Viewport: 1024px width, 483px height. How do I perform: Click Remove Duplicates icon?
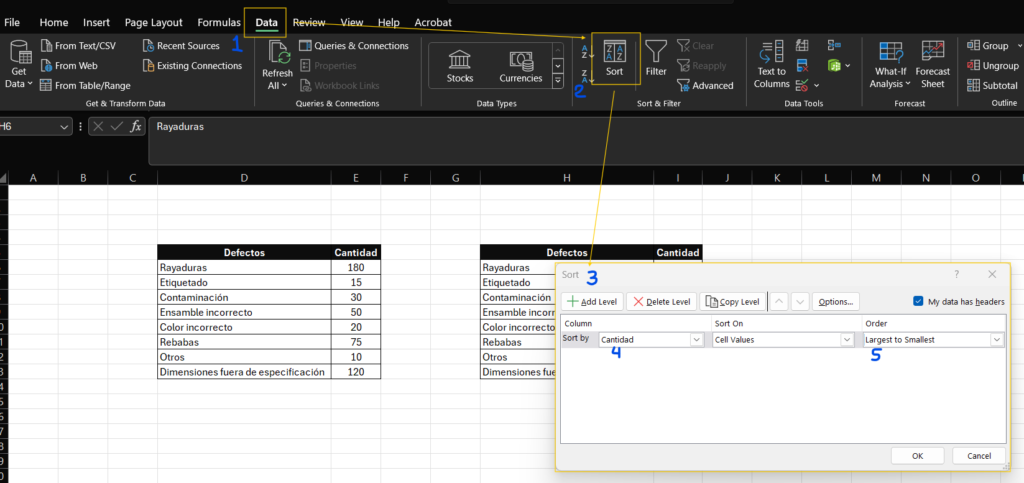[x=803, y=65]
